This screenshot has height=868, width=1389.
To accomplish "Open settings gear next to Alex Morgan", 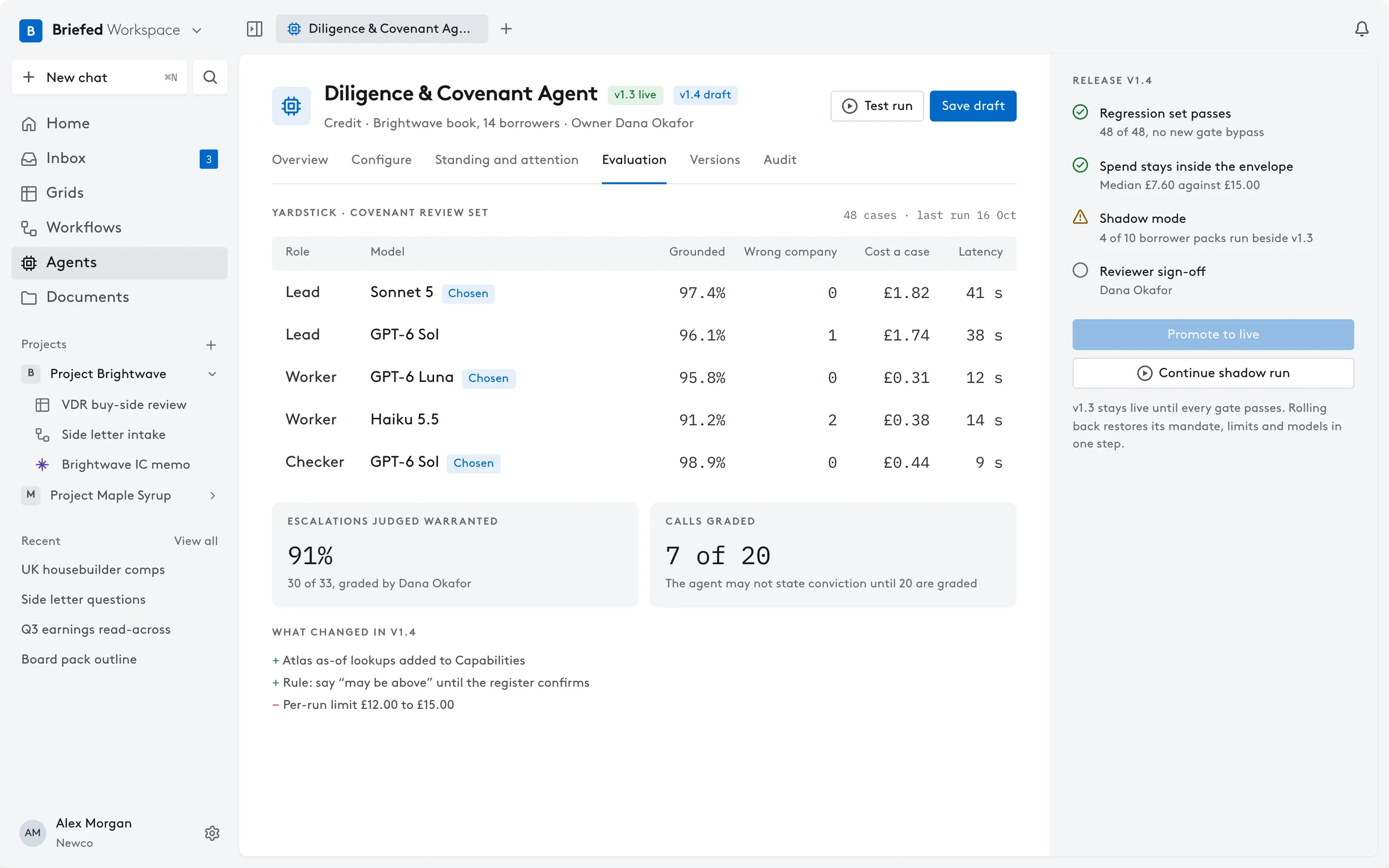I will click(212, 833).
